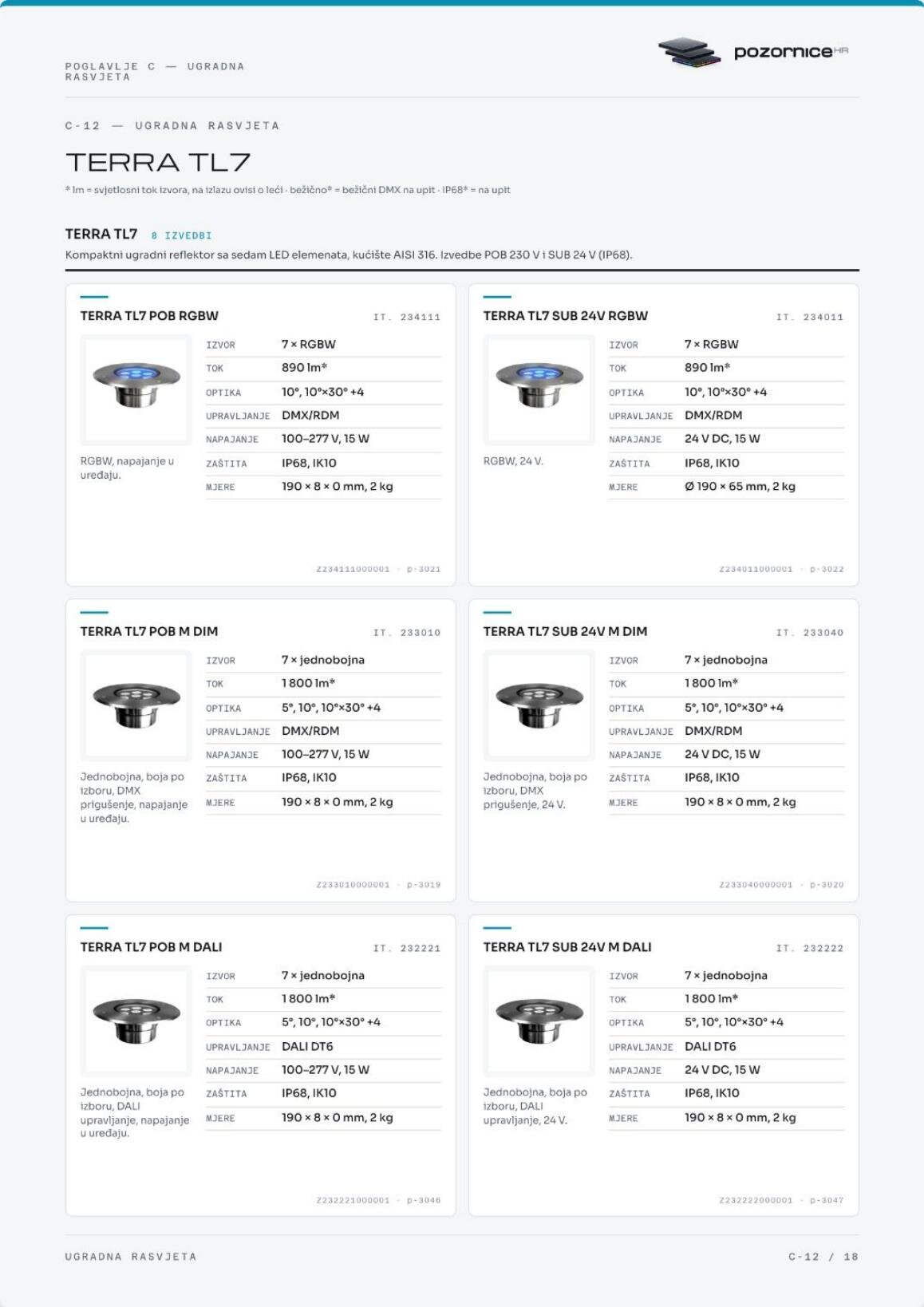Screen dimensions: 924x1307
Task: View the TERRA TL7 POB M DALI image
Action: [x=136, y=1021]
